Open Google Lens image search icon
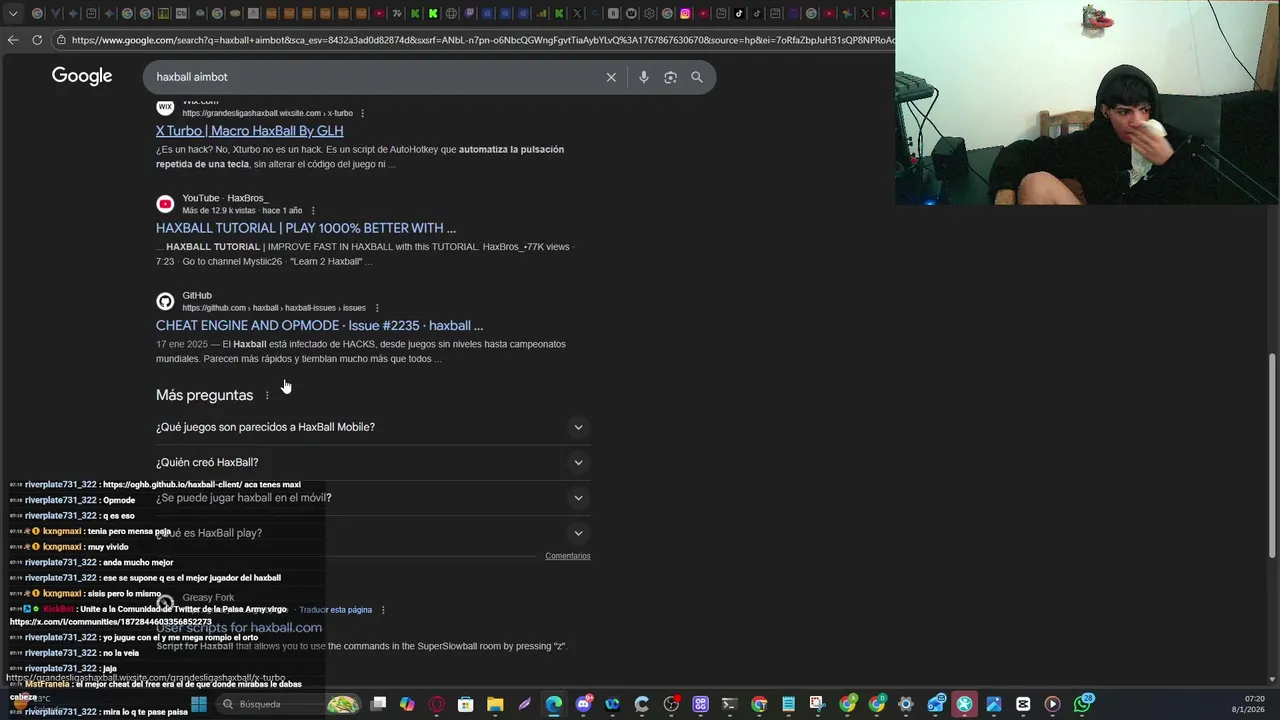The height and width of the screenshot is (720, 1280). coord(670,77)
